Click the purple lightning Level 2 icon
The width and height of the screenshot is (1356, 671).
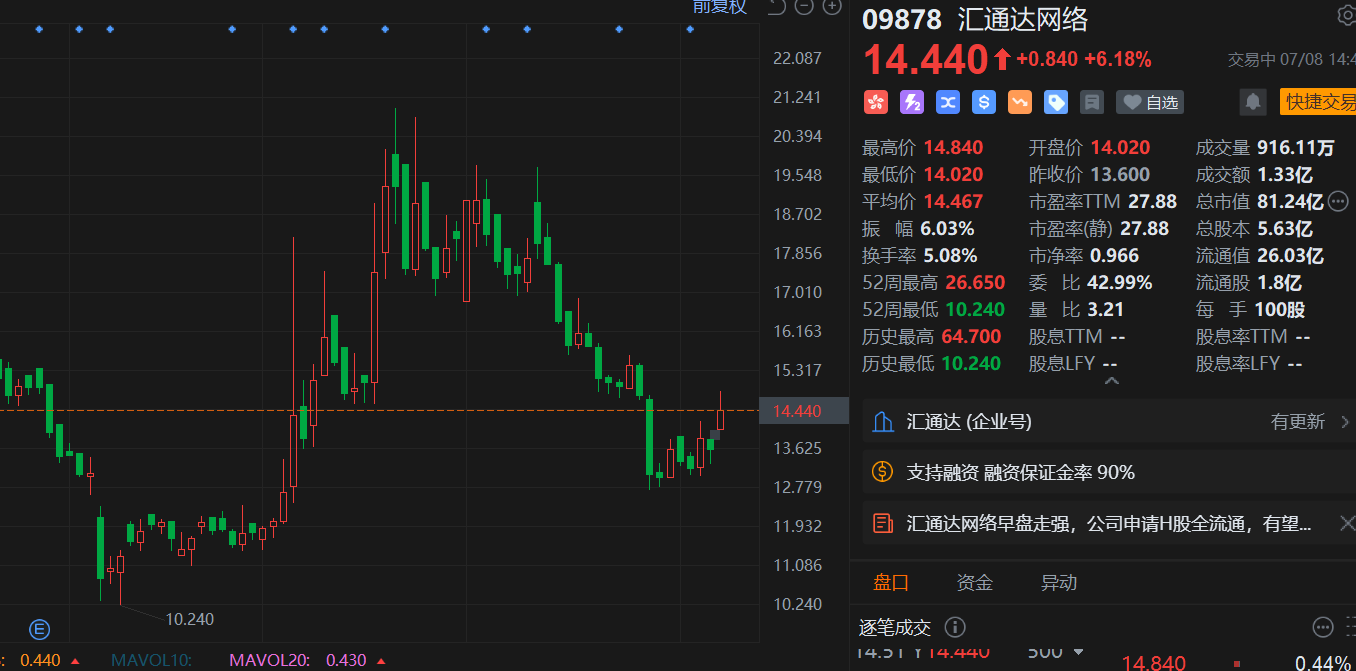point(912,101)
